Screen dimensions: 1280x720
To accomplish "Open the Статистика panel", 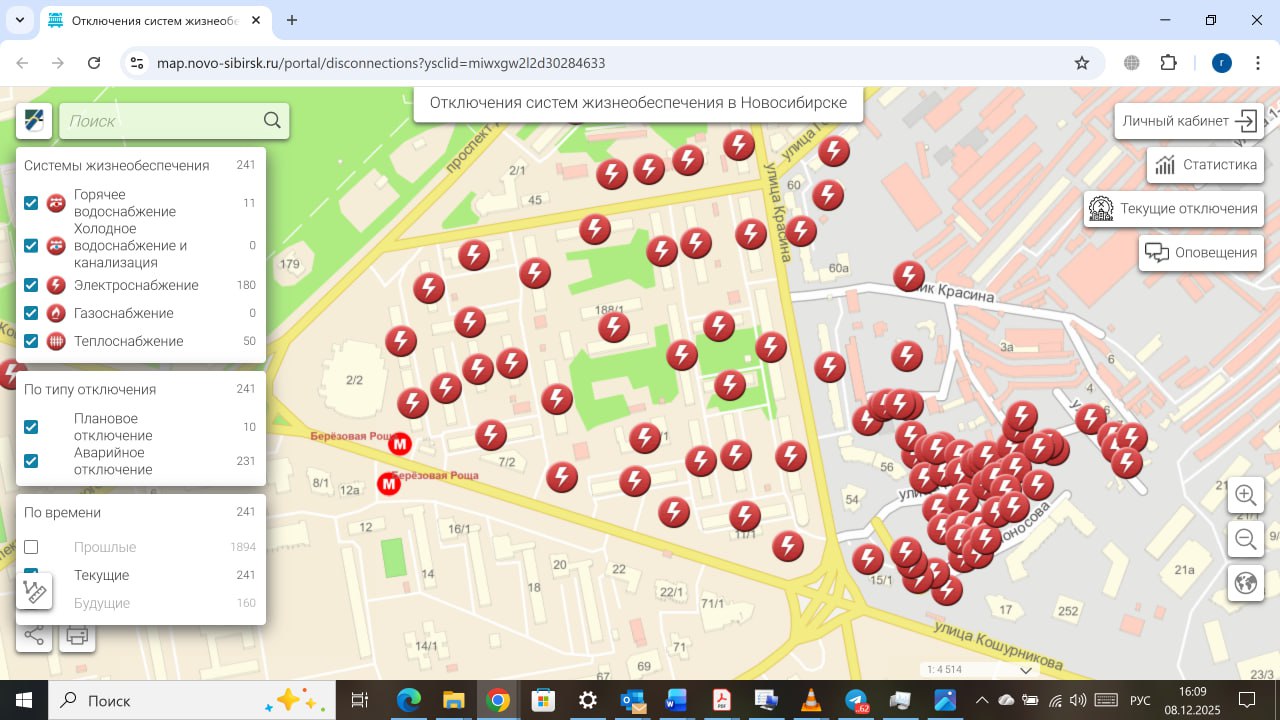I will [1205, 165].
